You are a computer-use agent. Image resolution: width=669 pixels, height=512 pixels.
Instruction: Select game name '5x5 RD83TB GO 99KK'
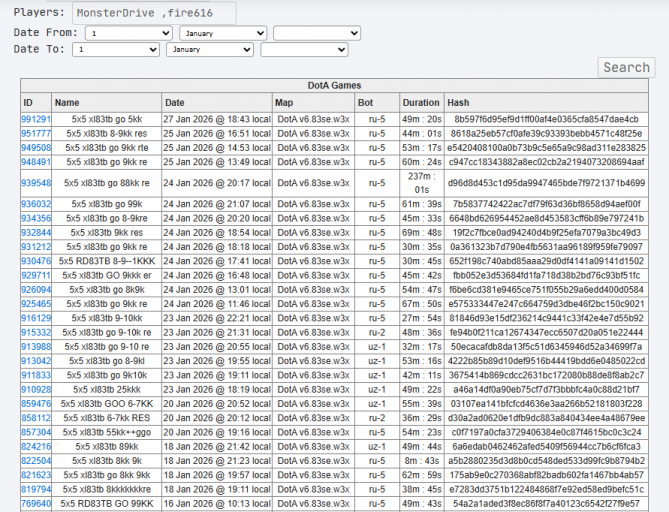(107, 504)
